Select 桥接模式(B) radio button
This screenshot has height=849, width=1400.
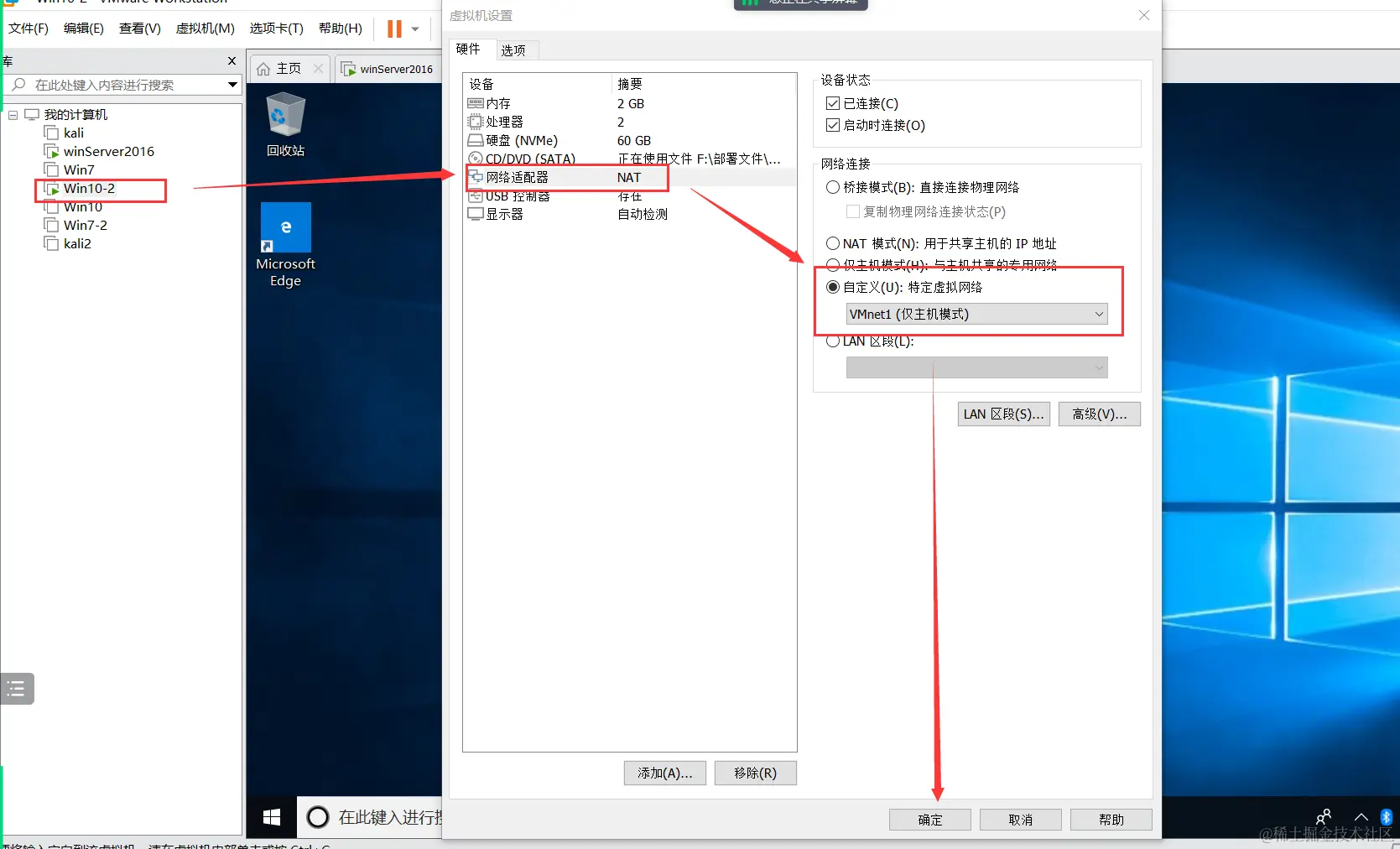[x=833, y=187]
